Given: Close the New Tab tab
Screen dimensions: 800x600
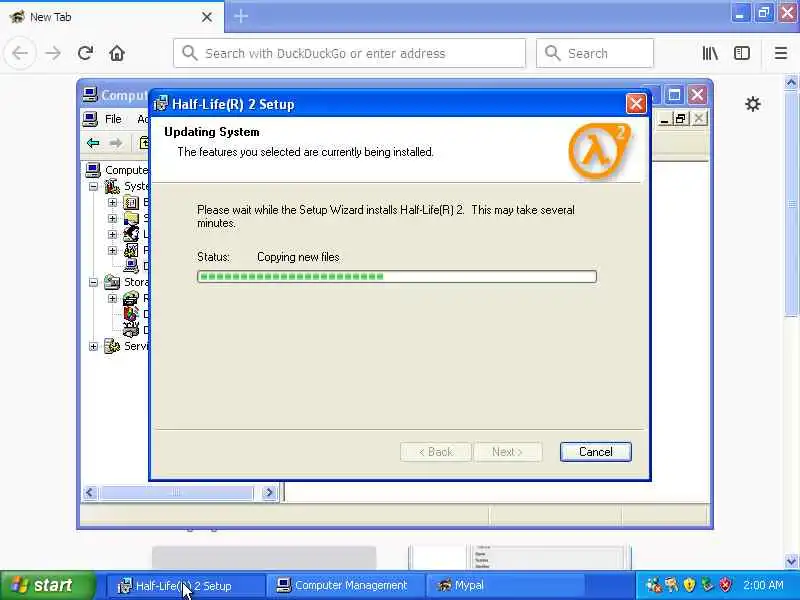Looking at the screenshot, I should point(207,17).
